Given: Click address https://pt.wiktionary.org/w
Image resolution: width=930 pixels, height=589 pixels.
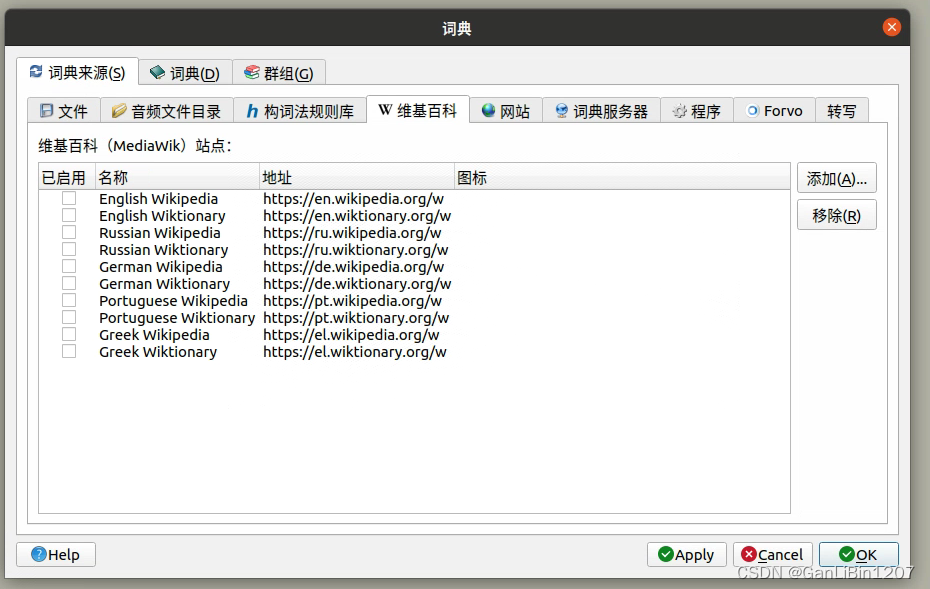Looking at the screenshot, I should 356,318.
